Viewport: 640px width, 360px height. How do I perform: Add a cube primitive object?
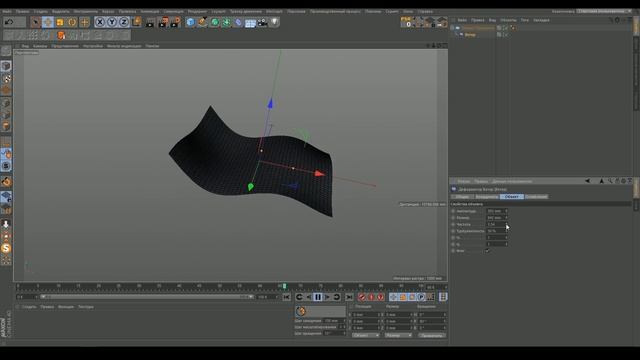(x=190, y=22)
